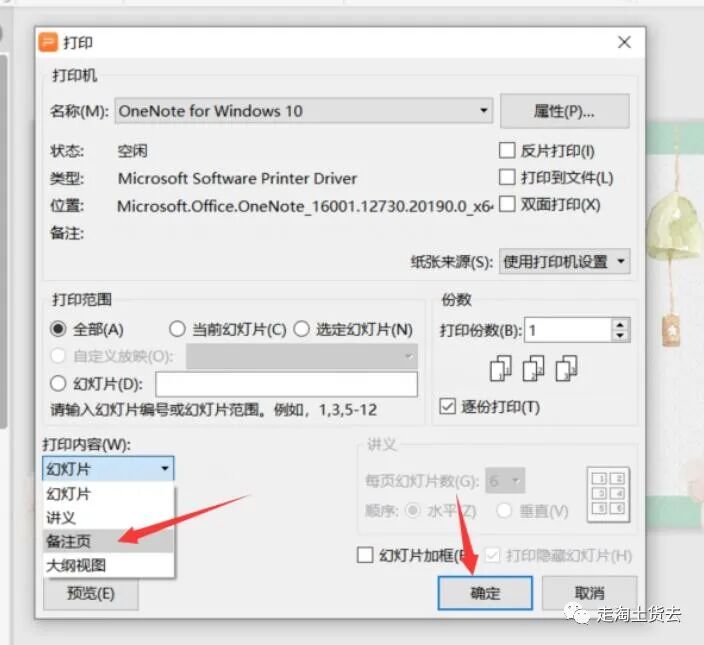Select the 幻灯片(D) range radio button
The width and height of the screenshot is (704, 645).
pyautogui.click(x=58, y=384)
